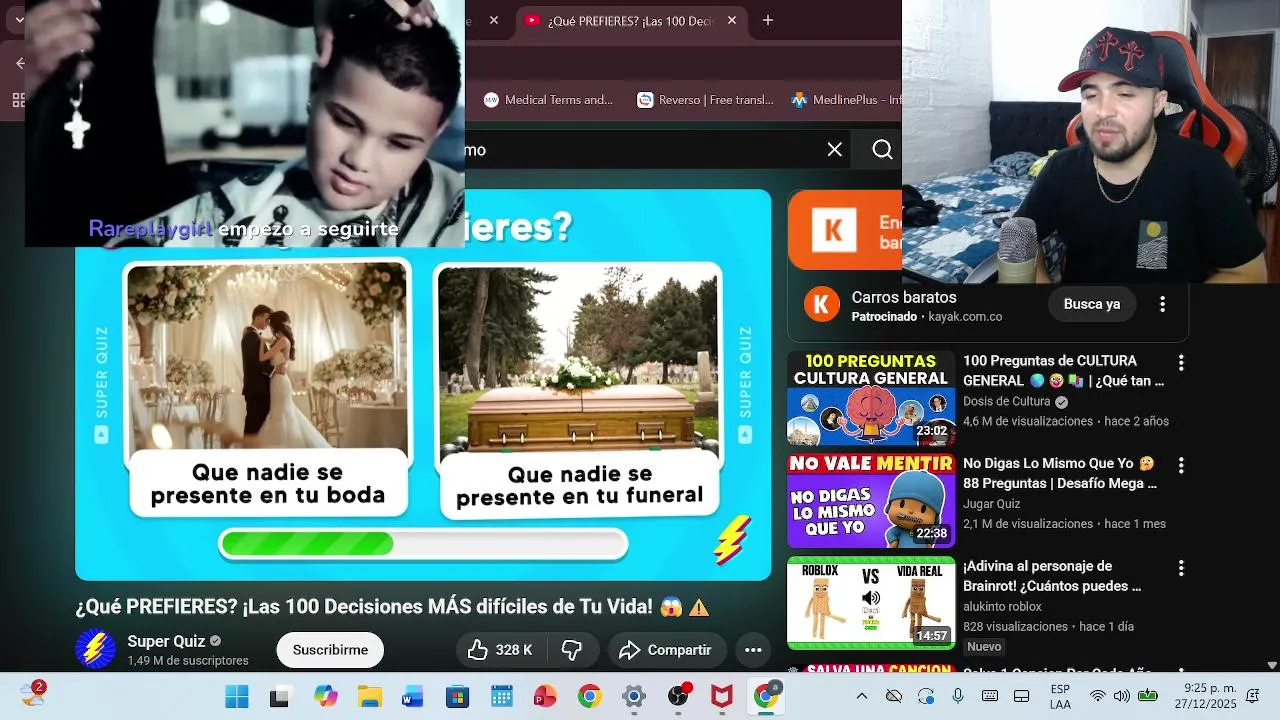The width and height of the screenshot is (1280, 720).
Task: Open ¡Adivina al personaje de Brainrot! title
Action: pos(1052,576)
